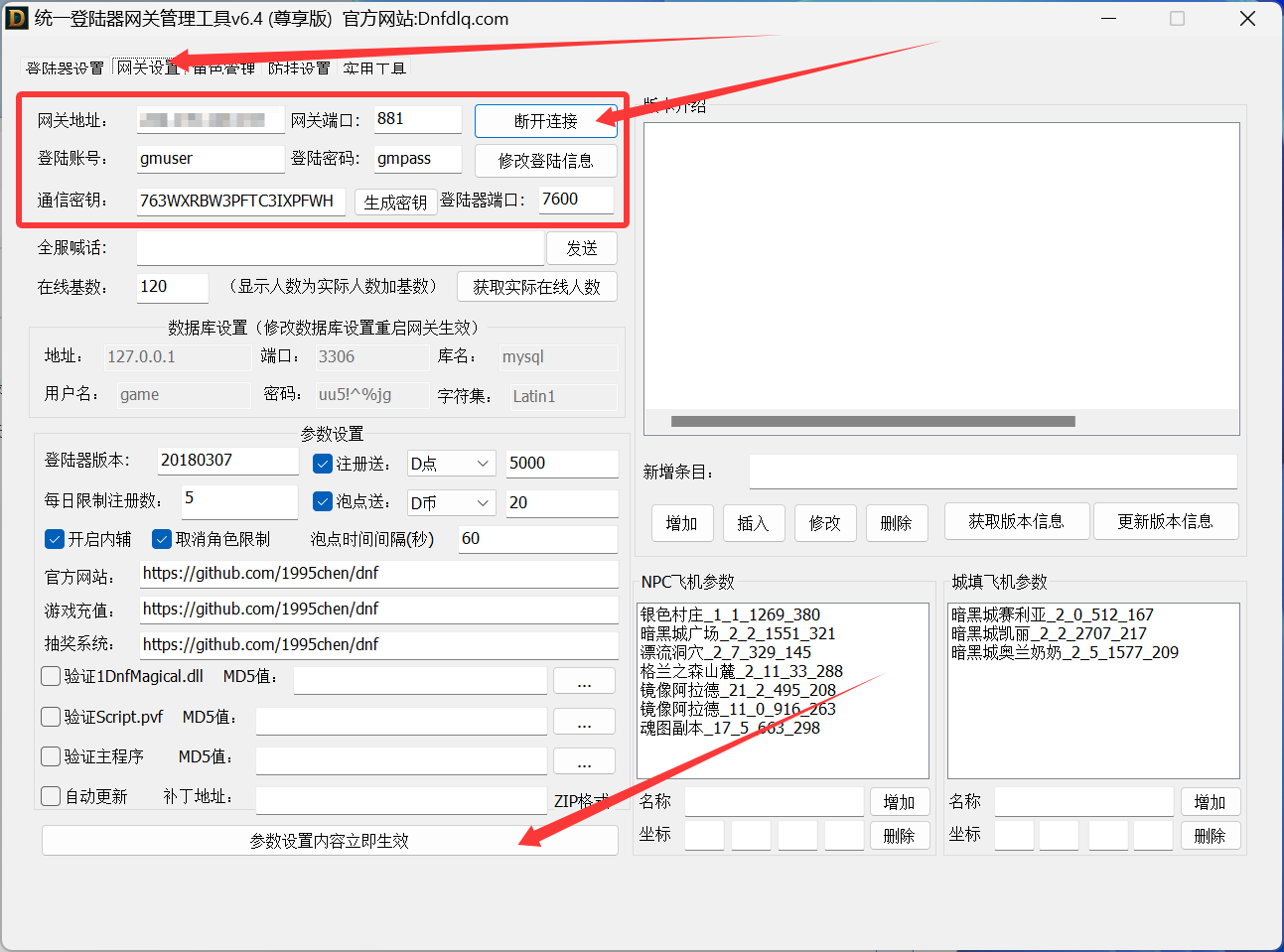Viewport: 1284px width, 952px height.
Task: Enable the 自动更新 option
Action: pos(50,794)
